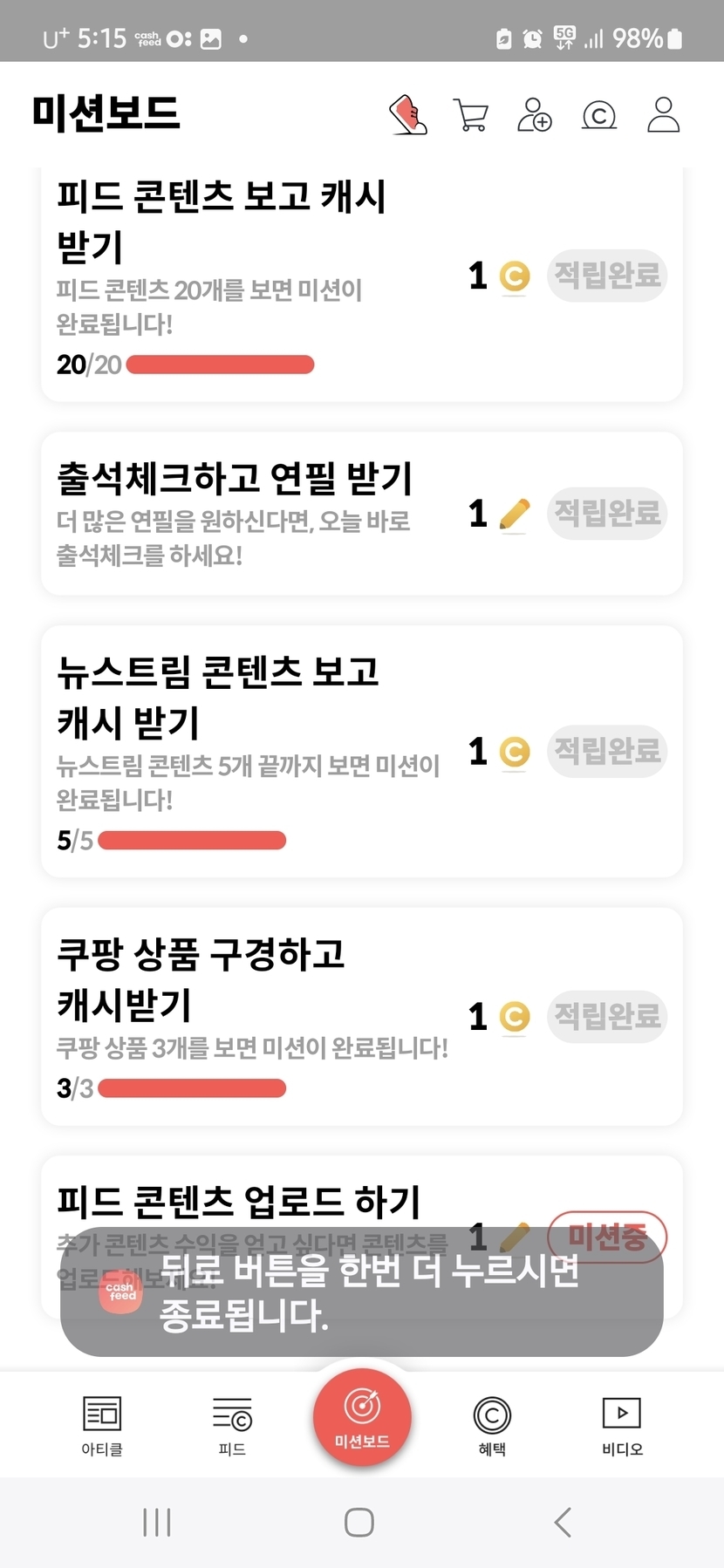Tap the red sneaker icon in header
The image size is (724, 1568).
point(408,115)
